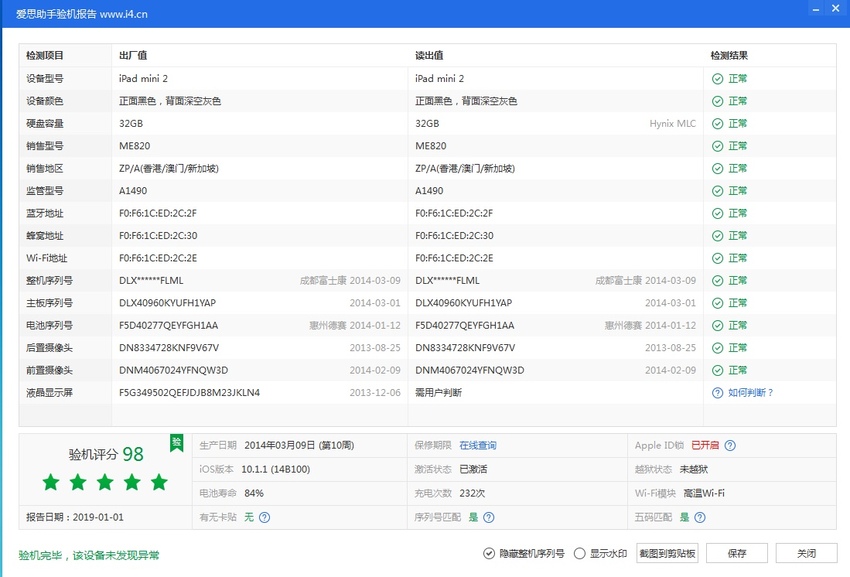Click the help icon next to Apple ID锁

730,445
